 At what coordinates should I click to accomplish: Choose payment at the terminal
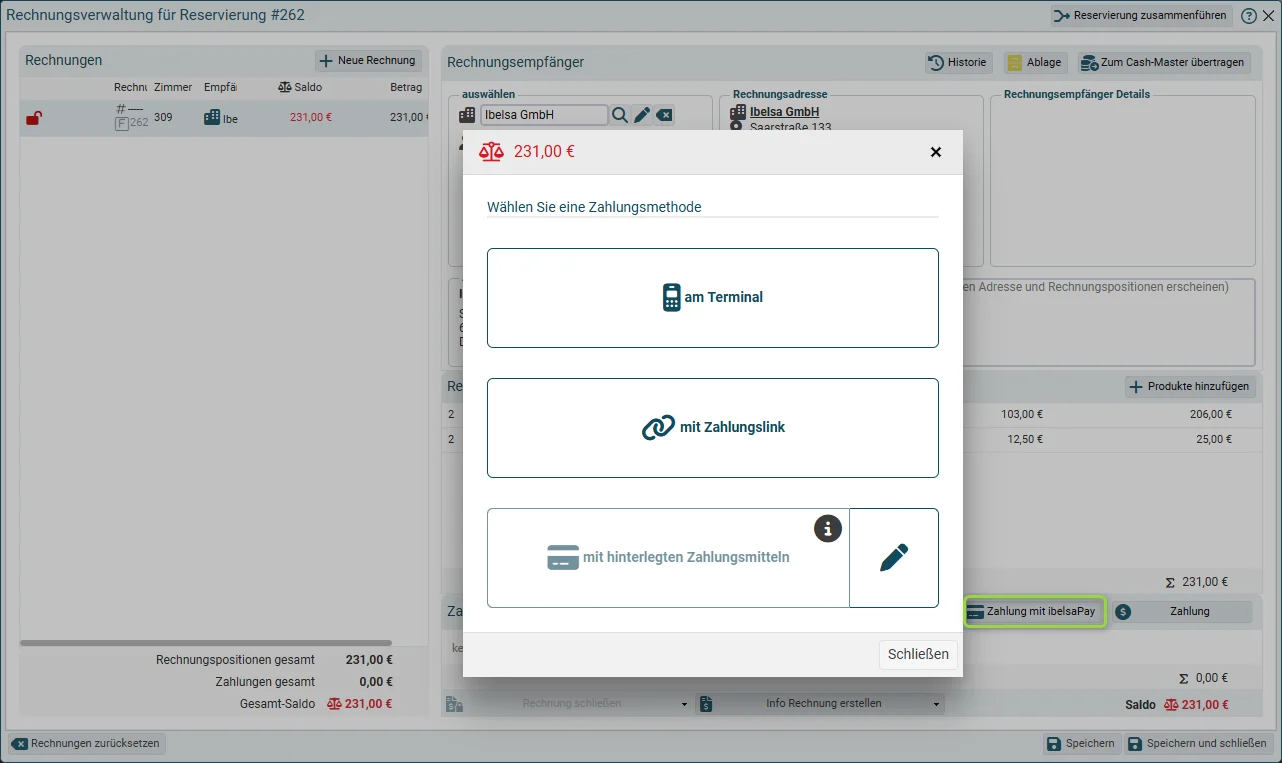pos(712,298)
